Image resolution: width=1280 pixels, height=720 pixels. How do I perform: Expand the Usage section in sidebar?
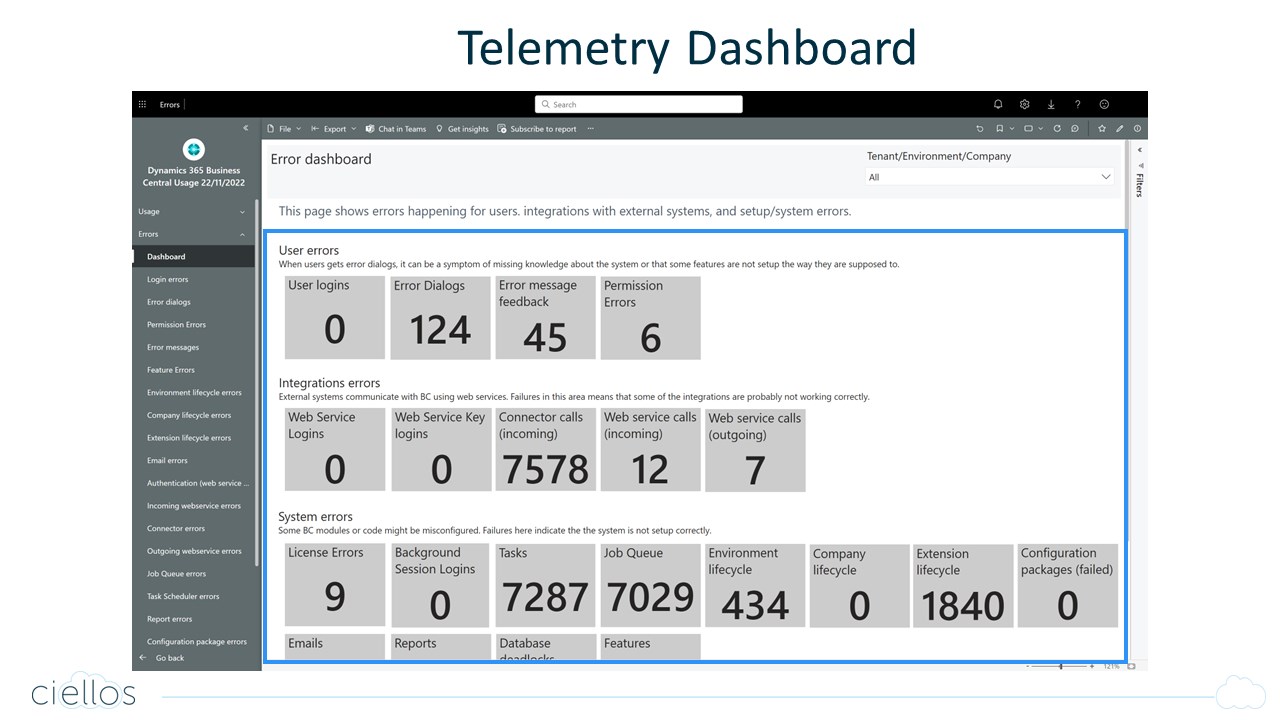(x=192, y=211)
